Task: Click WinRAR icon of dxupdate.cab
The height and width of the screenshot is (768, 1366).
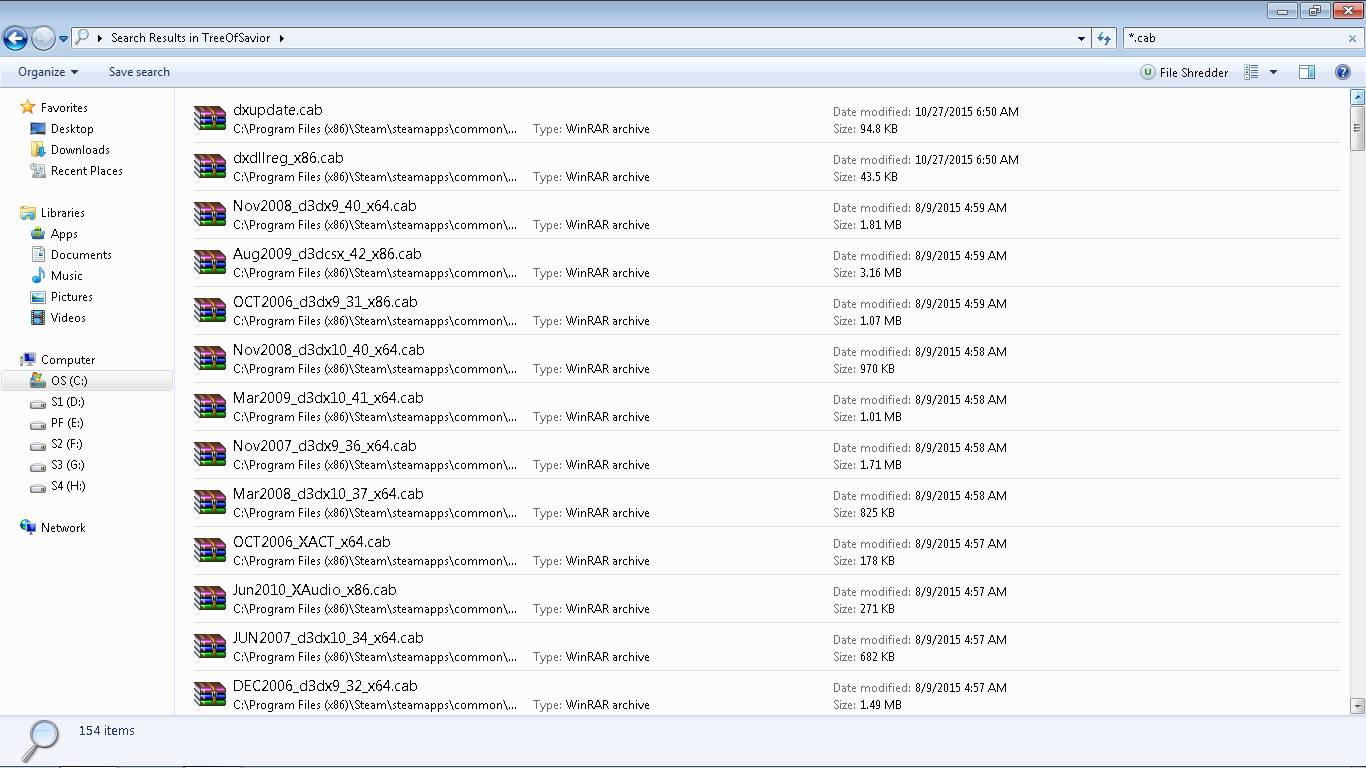Action: point(210,118)
